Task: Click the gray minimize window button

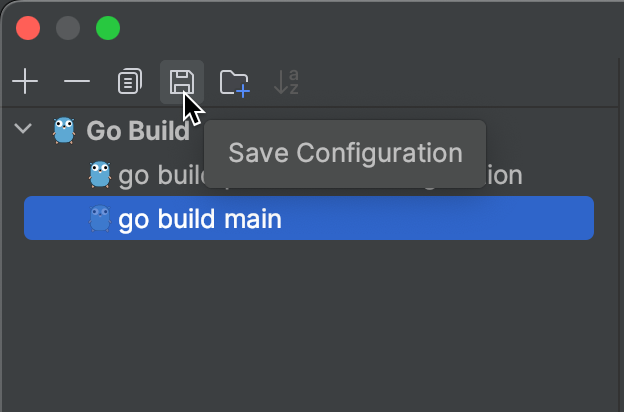Action: click(68, 28)
